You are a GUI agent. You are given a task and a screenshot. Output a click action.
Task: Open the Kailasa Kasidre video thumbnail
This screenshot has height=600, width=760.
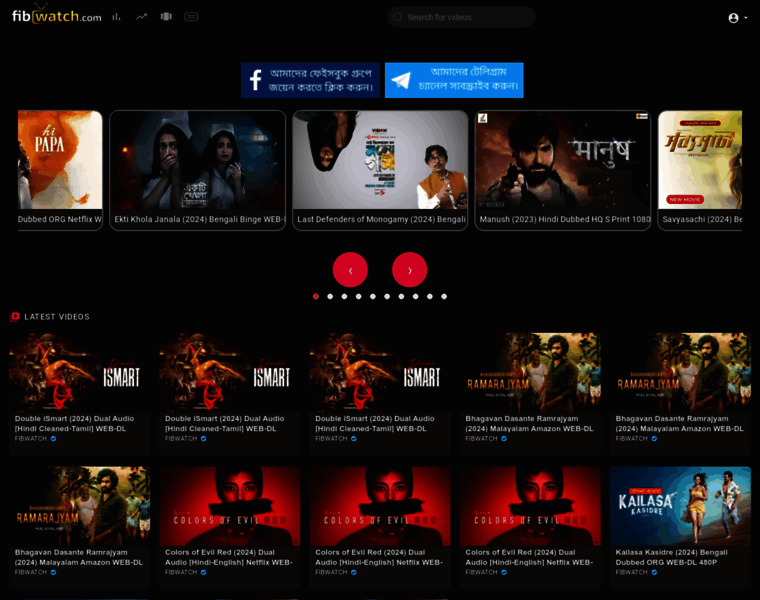pos(681,506)
